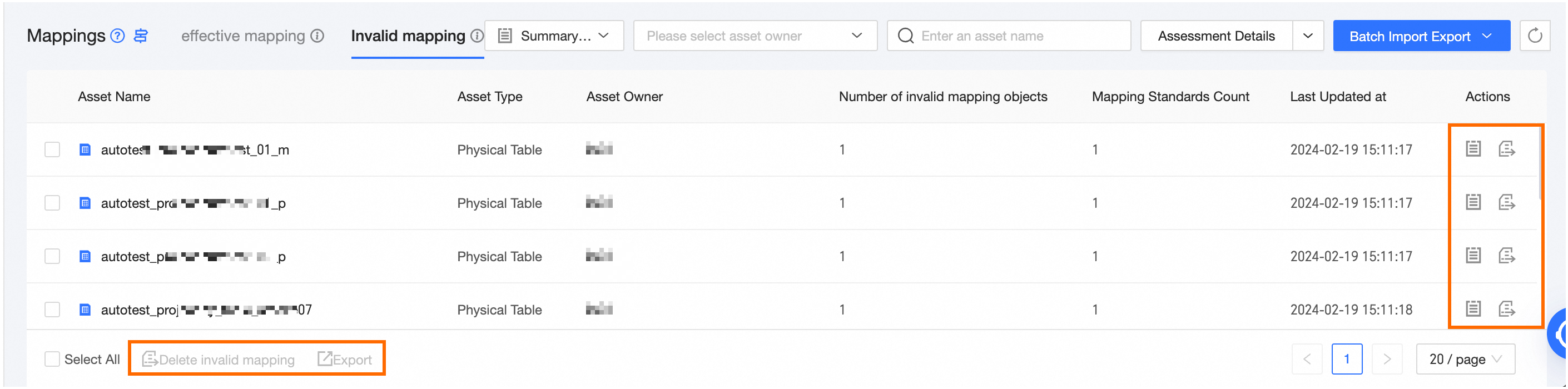The image size is (1568, 389).
Task: Open the Batch Import Export dropdown
Action: coord(1421,36)
